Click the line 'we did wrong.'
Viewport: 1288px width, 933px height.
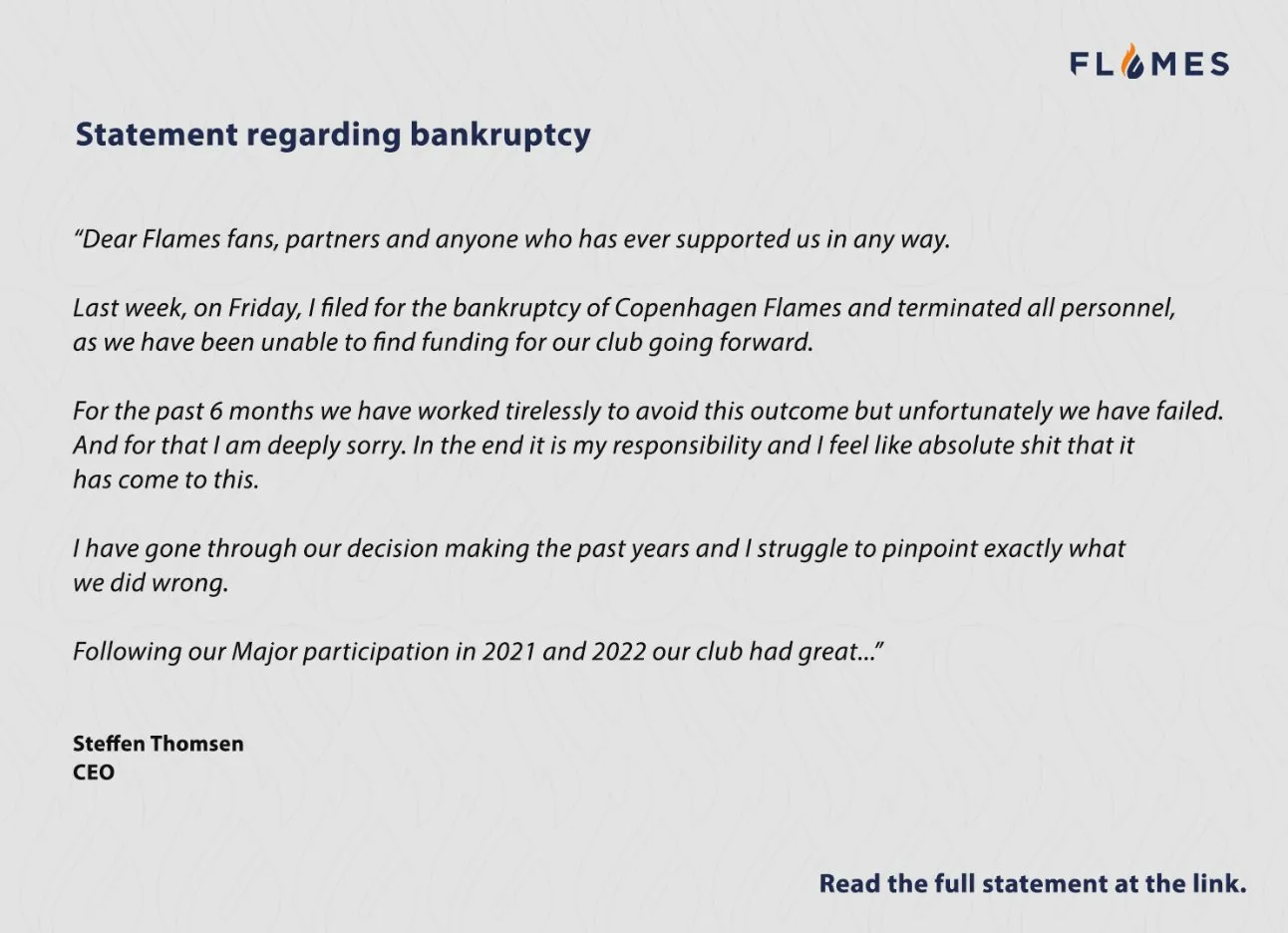click(x=151, y=582)
